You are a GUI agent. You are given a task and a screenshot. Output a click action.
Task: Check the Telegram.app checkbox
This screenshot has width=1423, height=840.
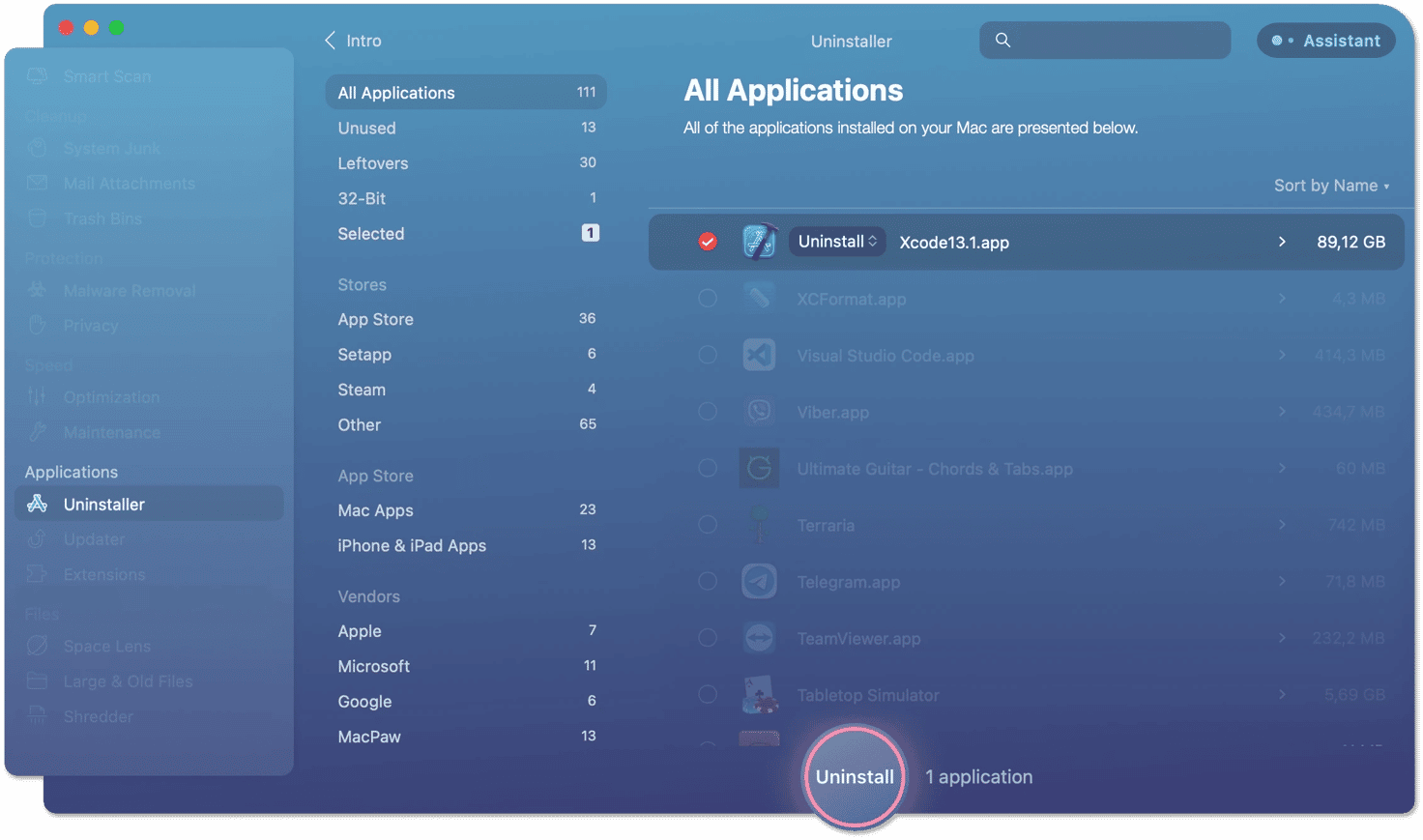[x=708, y=582]
